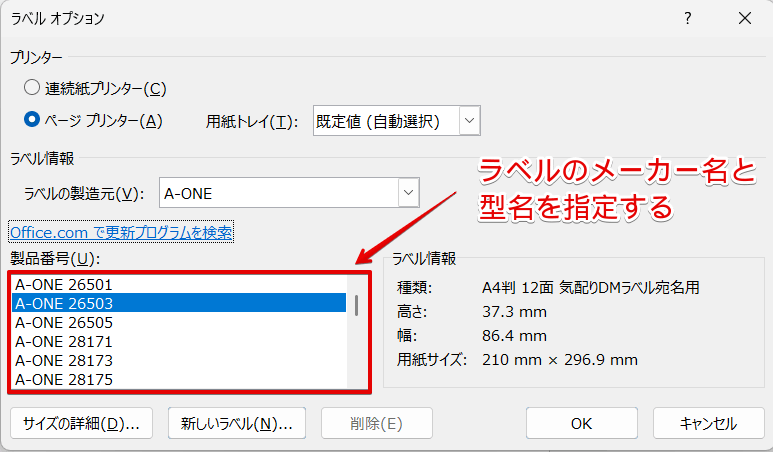Click the 削除 button

pos(377,423)
